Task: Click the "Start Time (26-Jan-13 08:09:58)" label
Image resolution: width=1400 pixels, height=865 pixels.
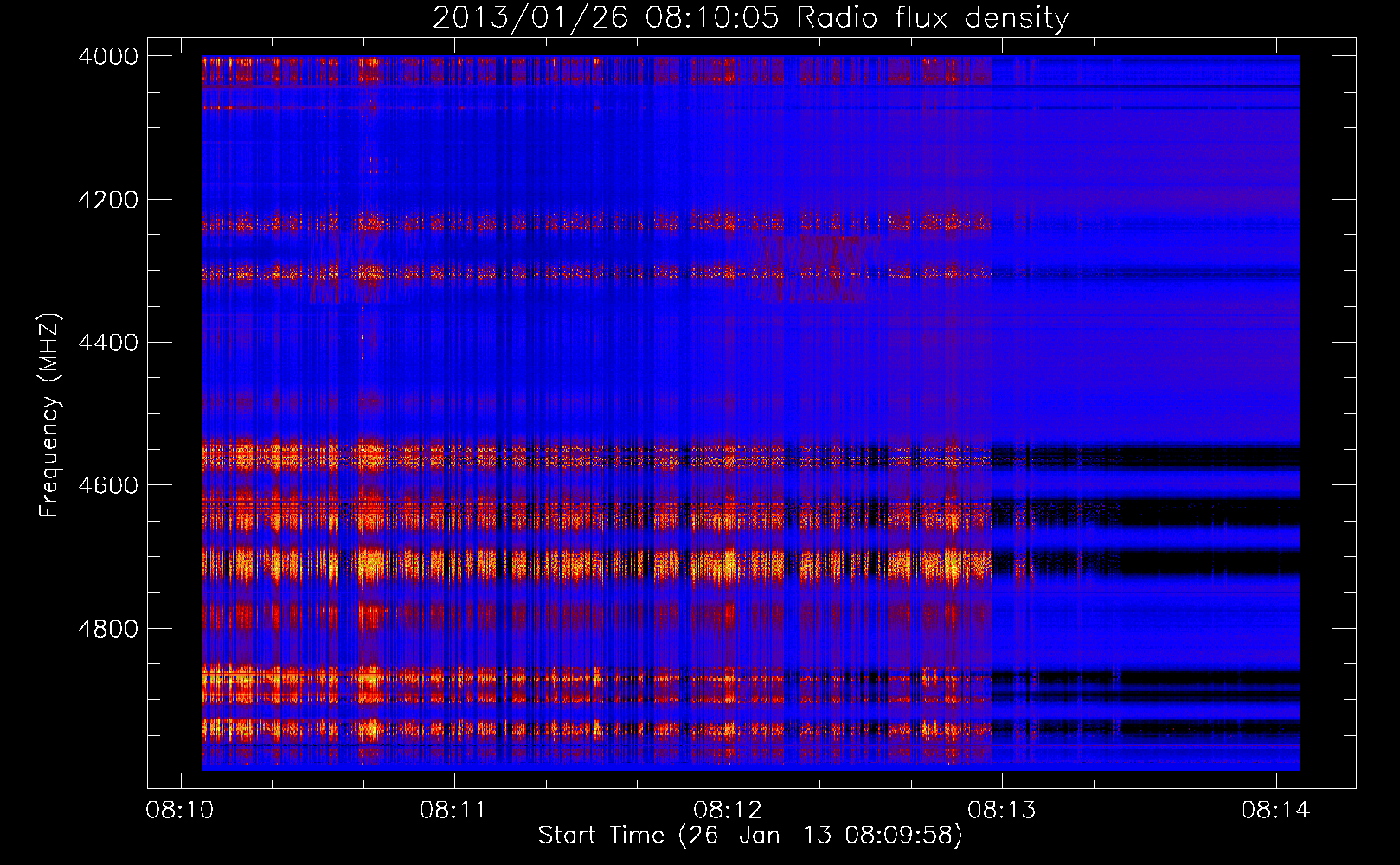Action: pyautogui.click(x=750, y=836)
